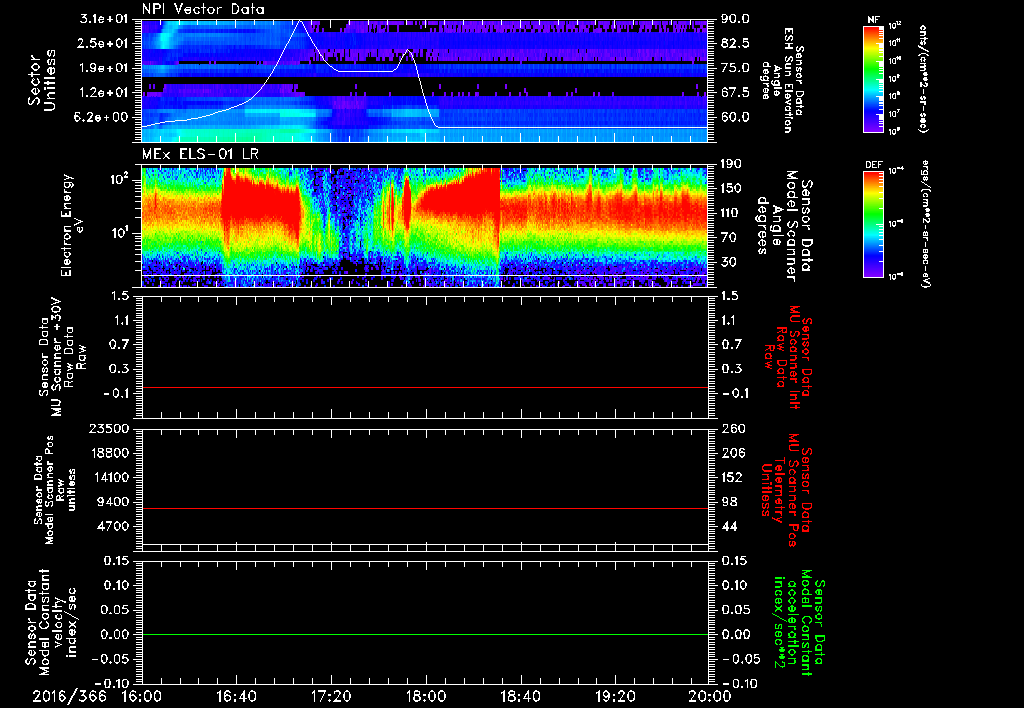
Task: Click the "cnts/(cm**2-sr-sec)" unit label
Action: pos(924,79)
